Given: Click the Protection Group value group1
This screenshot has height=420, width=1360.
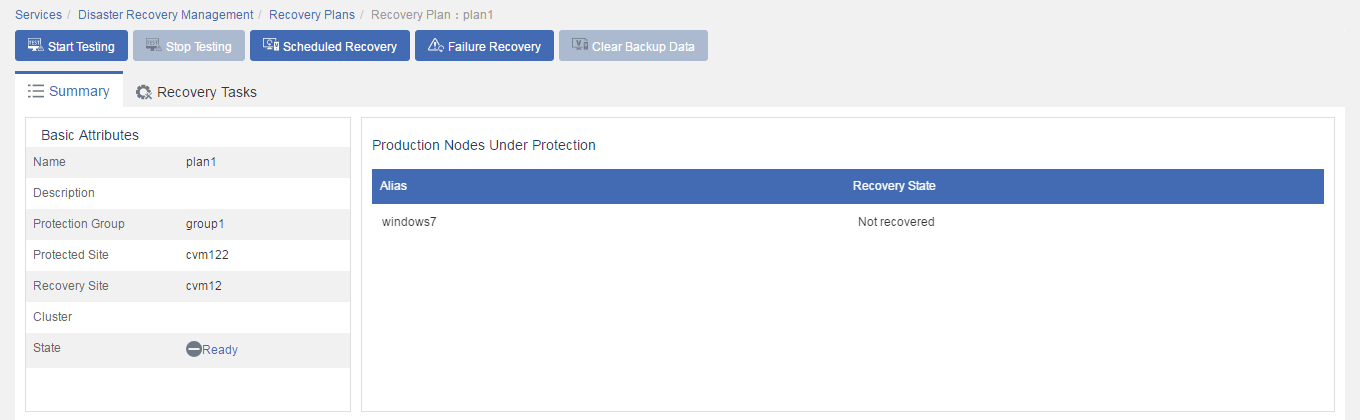Looking at the screenshot, I should coord(205,224).
